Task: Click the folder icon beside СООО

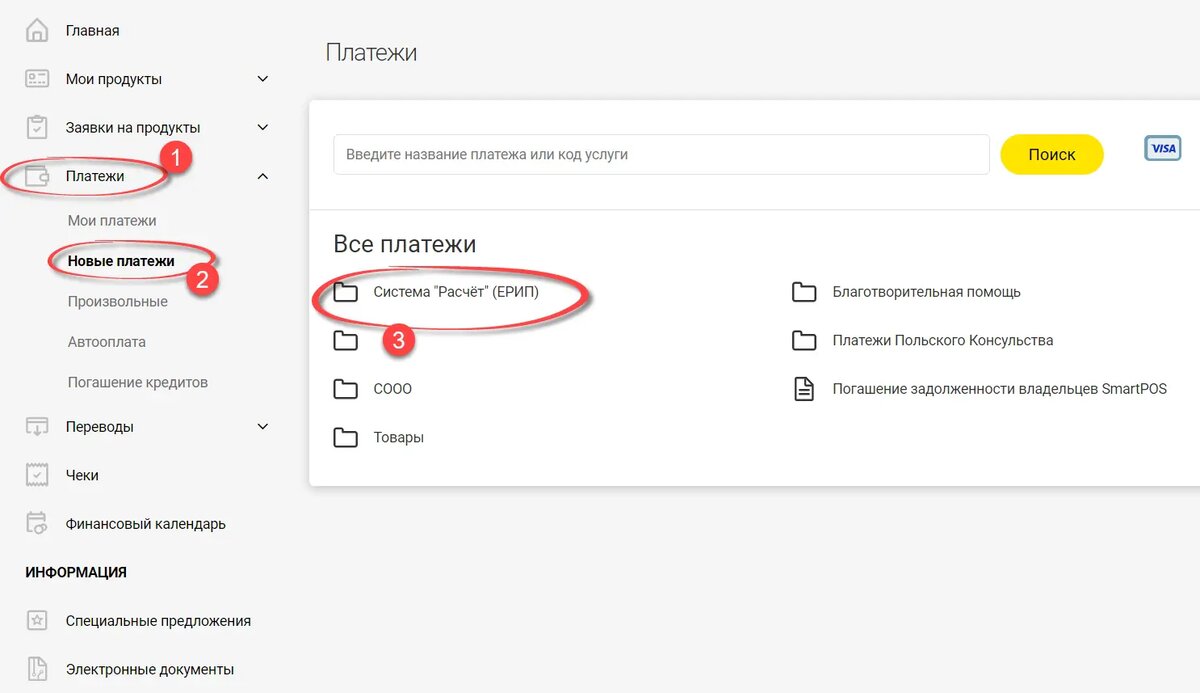Action: [346, 389]
